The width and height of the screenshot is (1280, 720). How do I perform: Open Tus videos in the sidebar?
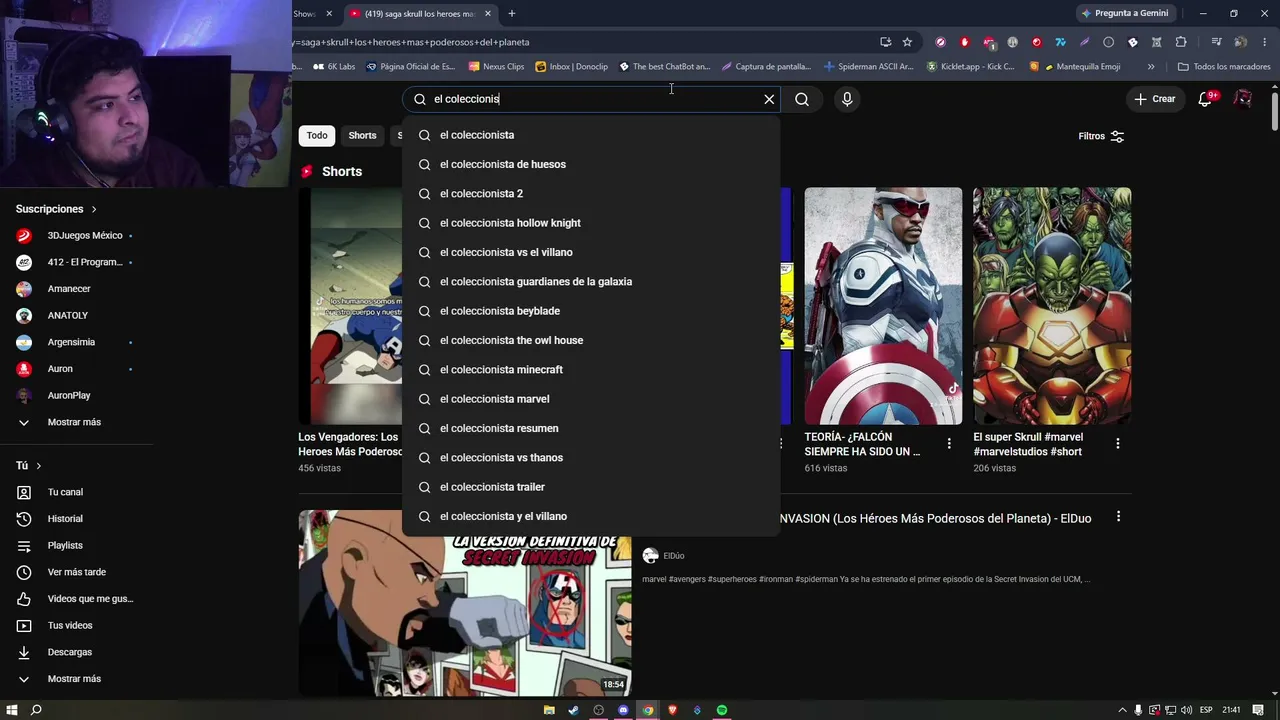(70, 625)
